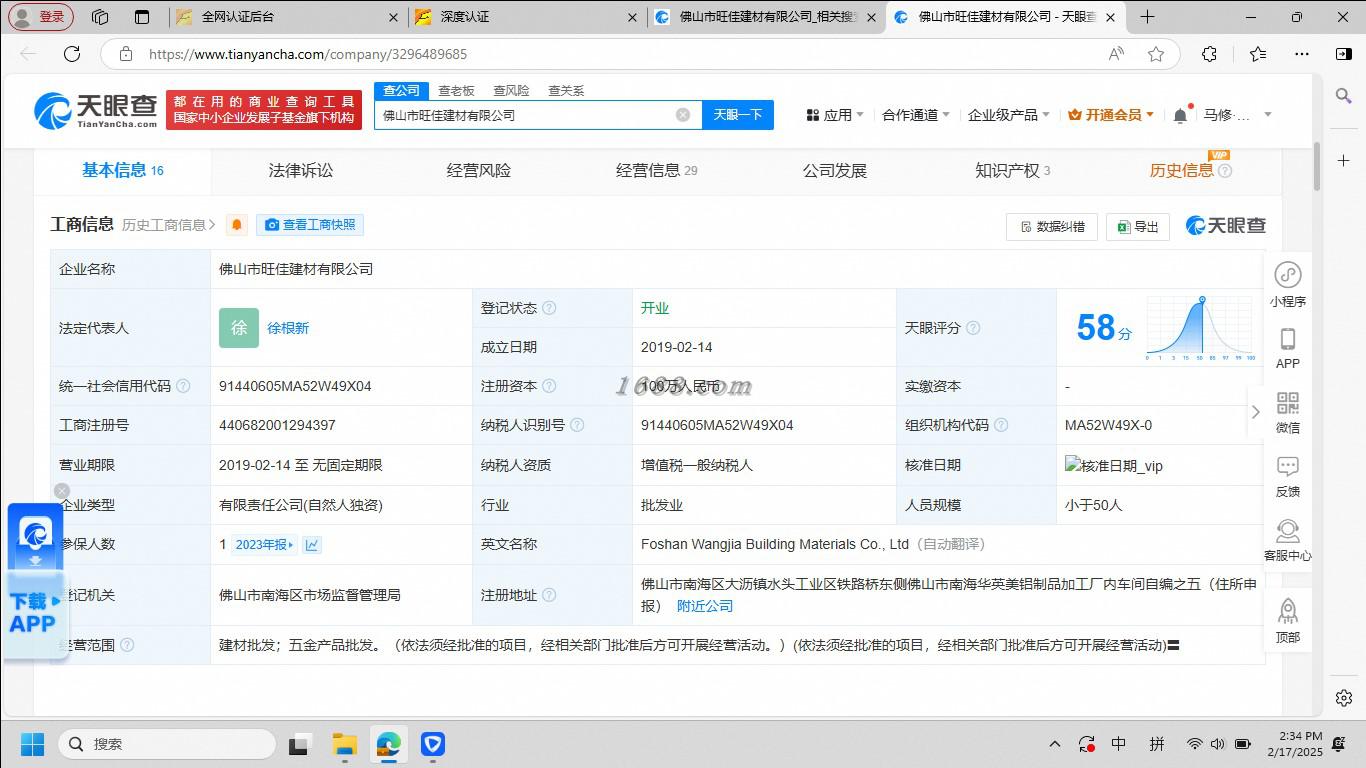
Task: Open the 小程序 sidebar icon
Action: [1288, 284]
